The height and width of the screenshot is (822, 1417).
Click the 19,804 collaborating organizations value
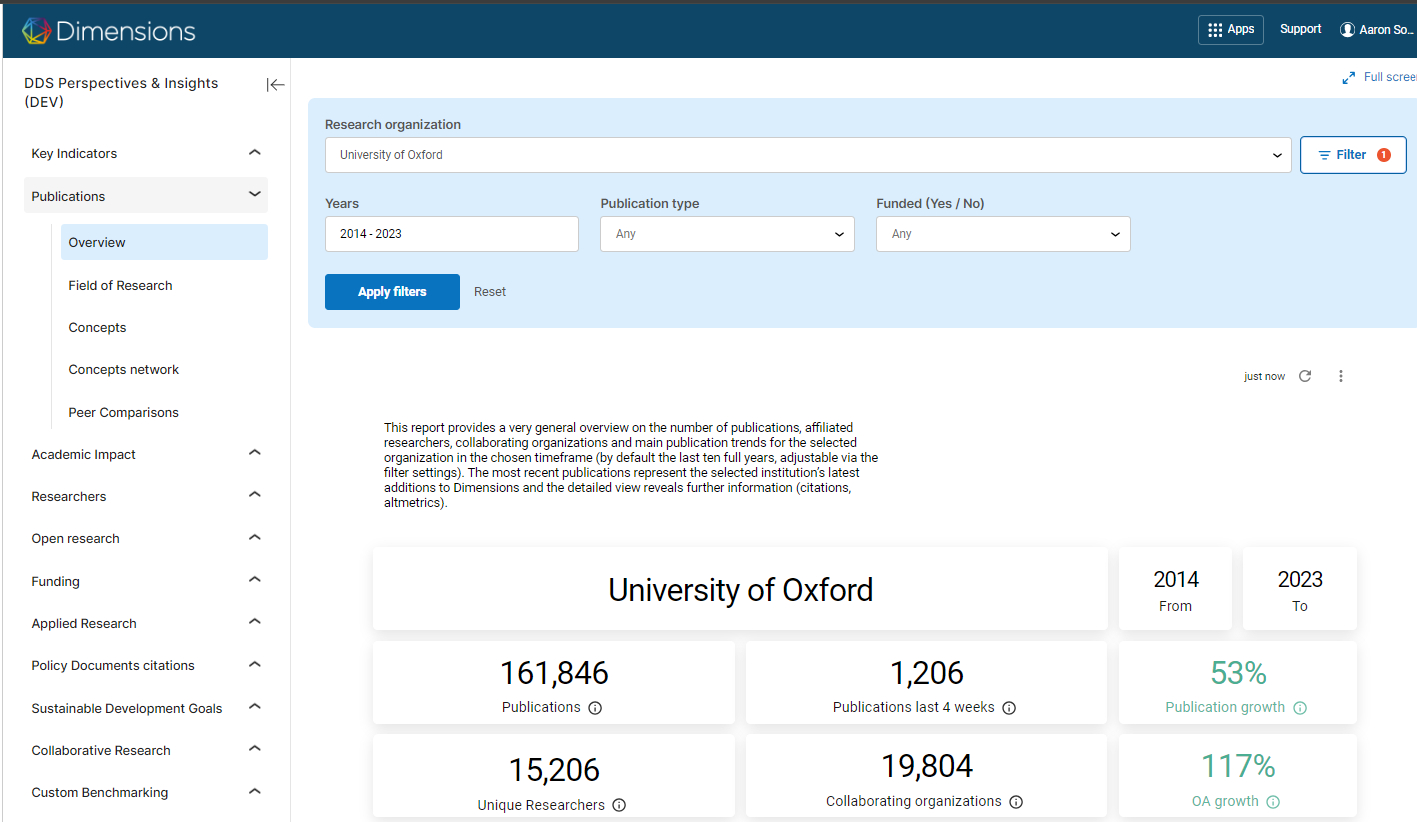pyautogui.click(x=926, y=767)
